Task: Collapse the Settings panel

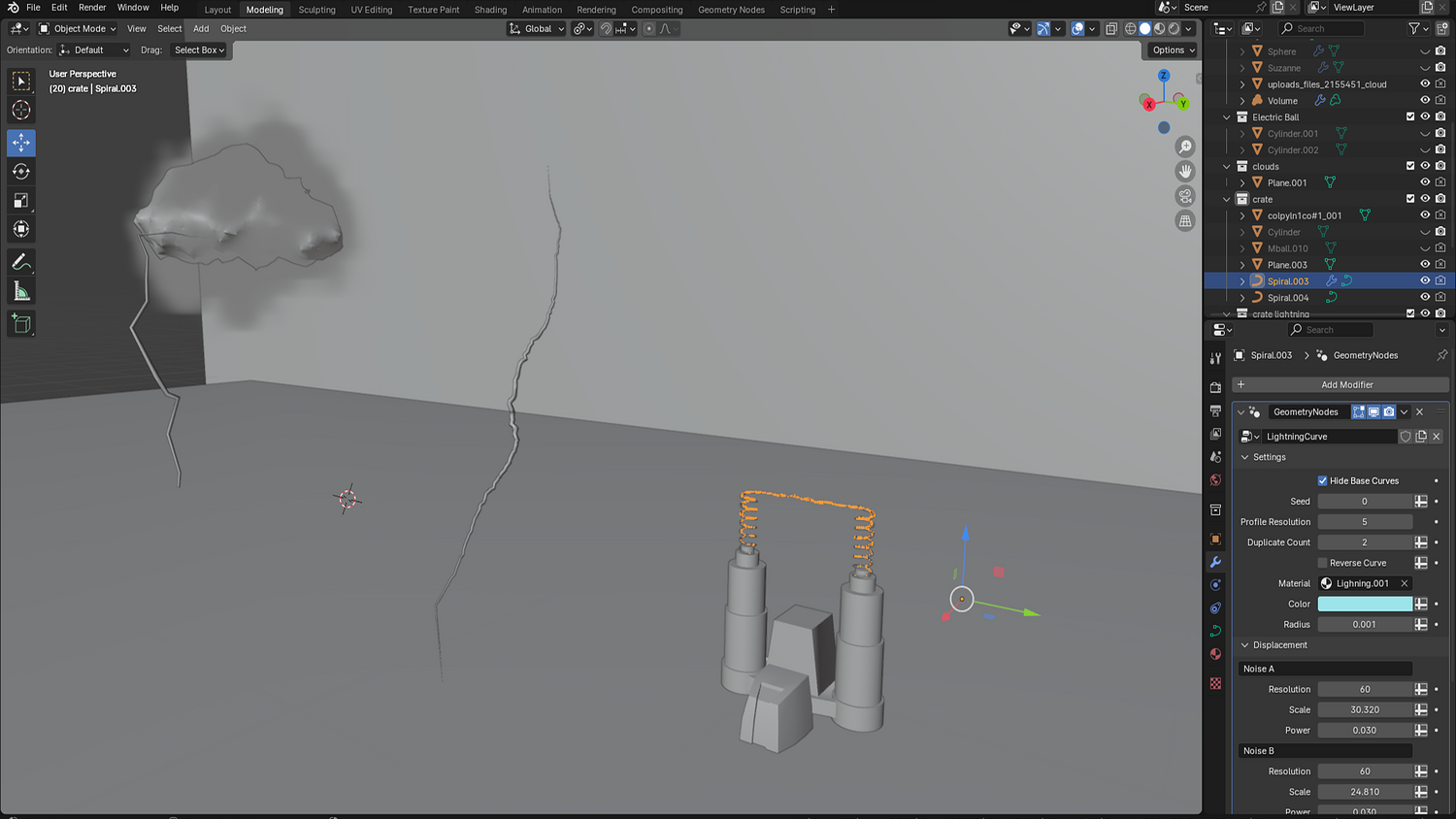Action: (x=1245, y=457)
